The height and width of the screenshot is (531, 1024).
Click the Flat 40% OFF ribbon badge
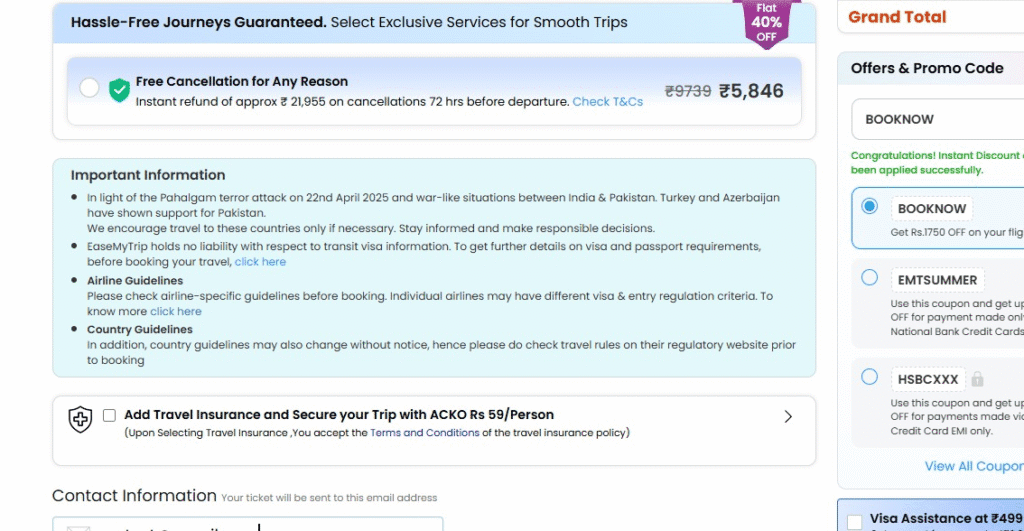point(766,23)
